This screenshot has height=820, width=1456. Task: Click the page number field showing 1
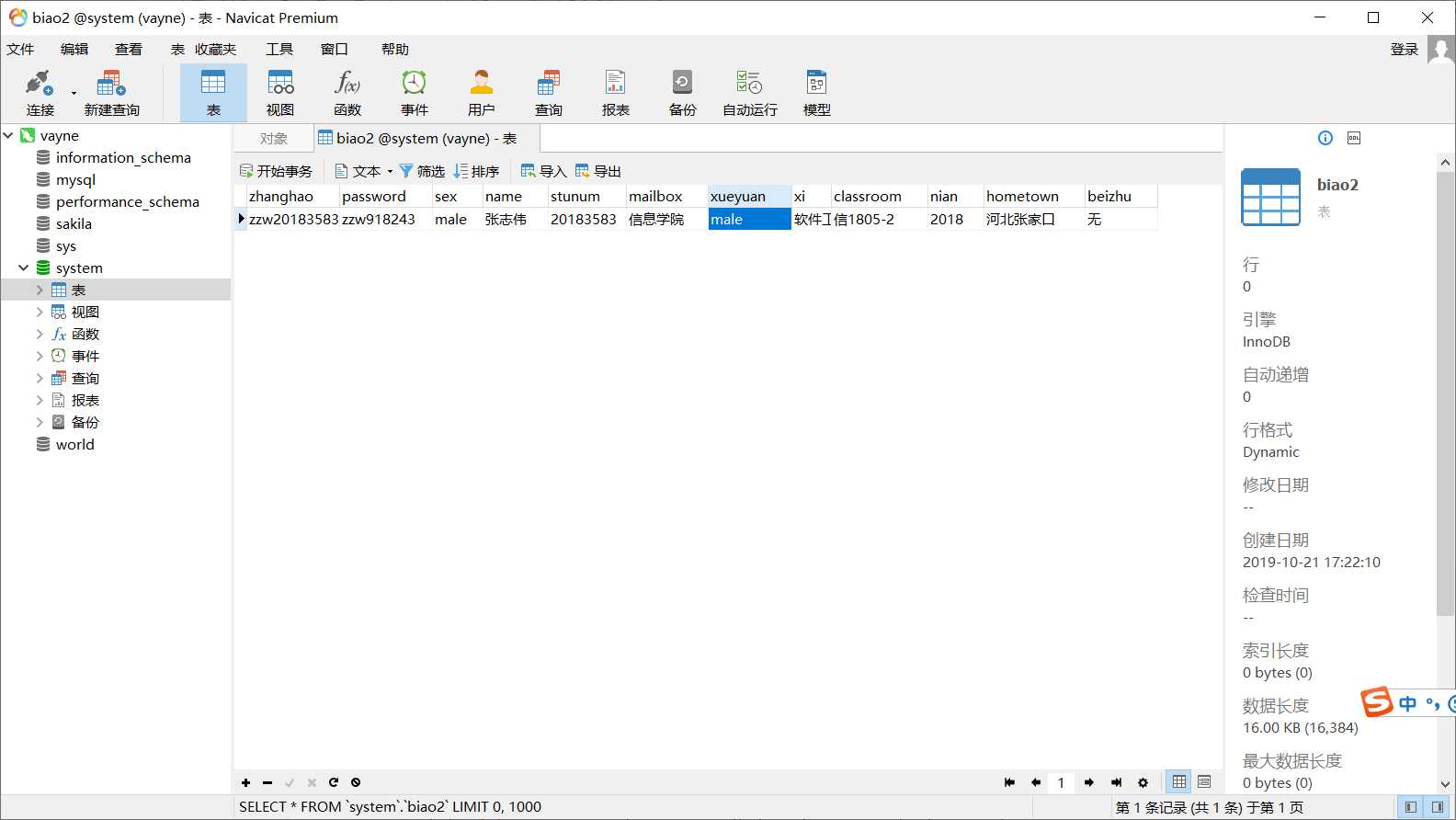(1061, 782)
